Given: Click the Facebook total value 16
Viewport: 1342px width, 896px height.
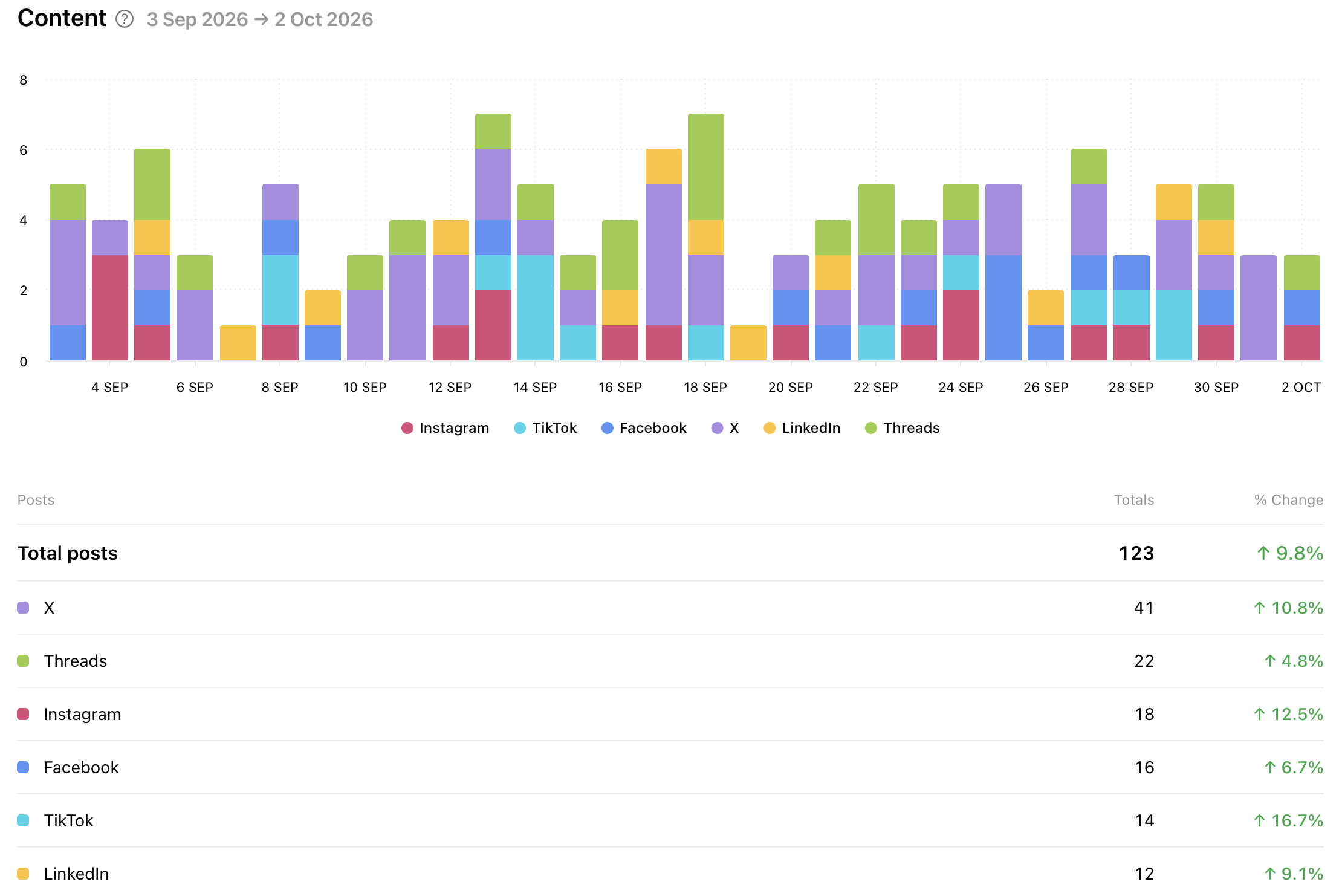Looking at the screenshot, I should click(1144, 767).
